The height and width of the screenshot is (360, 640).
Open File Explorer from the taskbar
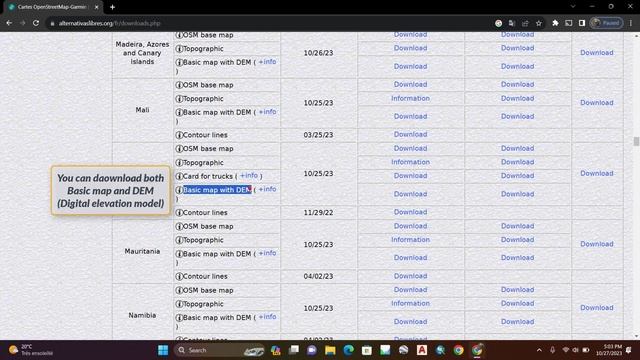(330, 350)
